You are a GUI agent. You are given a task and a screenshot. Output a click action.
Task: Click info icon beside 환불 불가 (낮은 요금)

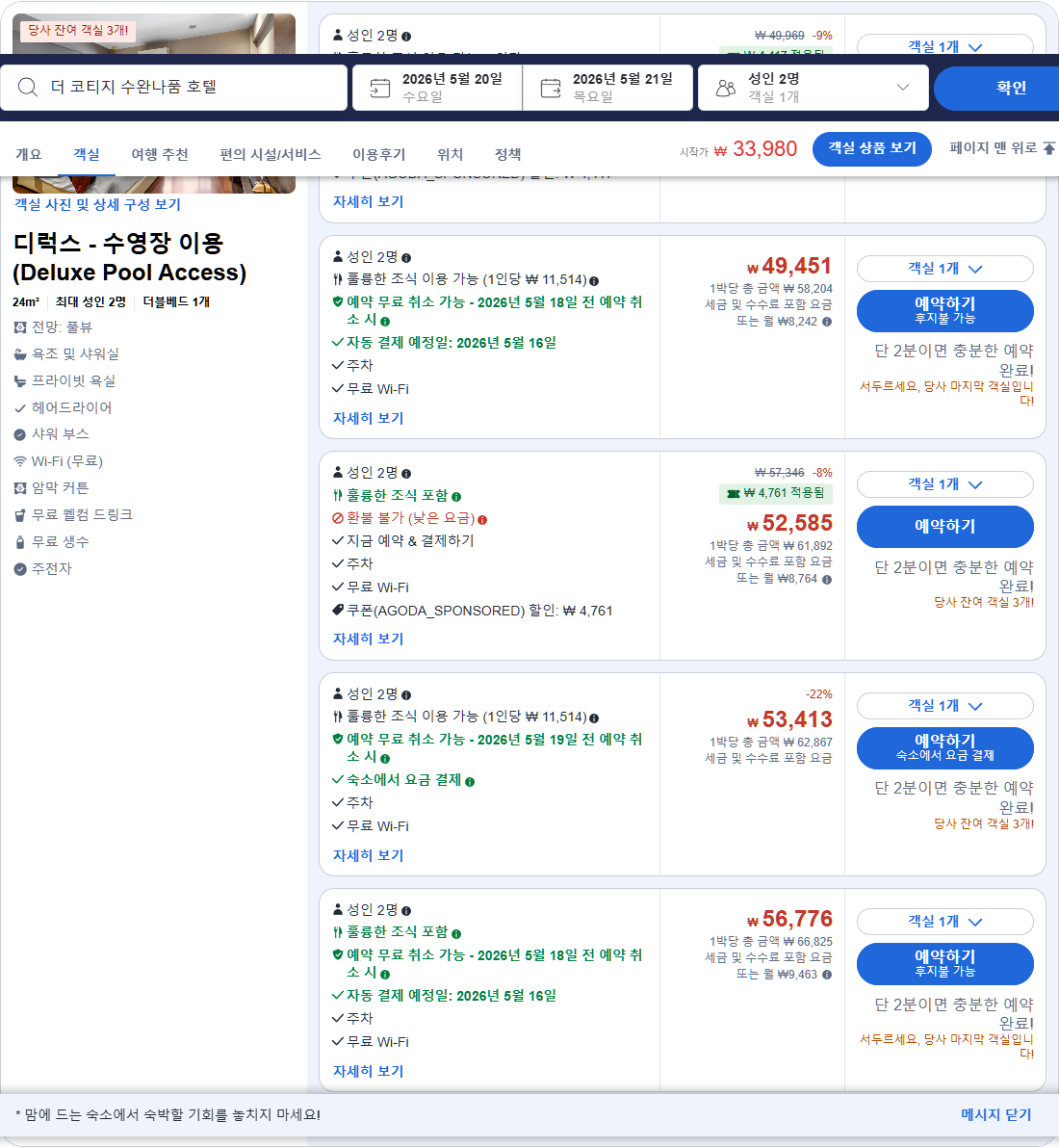(482, 520)
